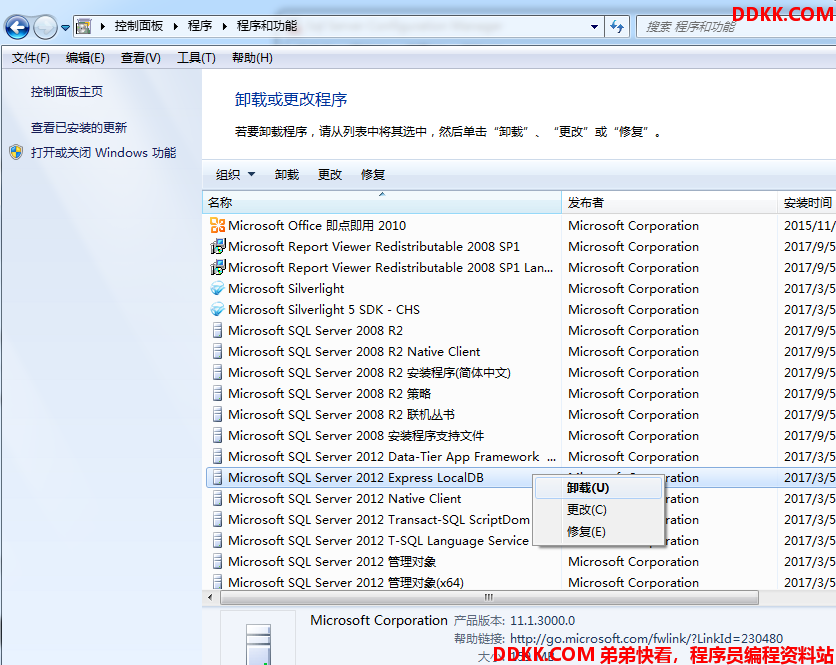Image resolution: width=836 pixels, height=665 pixels.
Task: Click the 控制面板 breadcrumb segment
Action: pyautogui.click(x=139, y=26)
